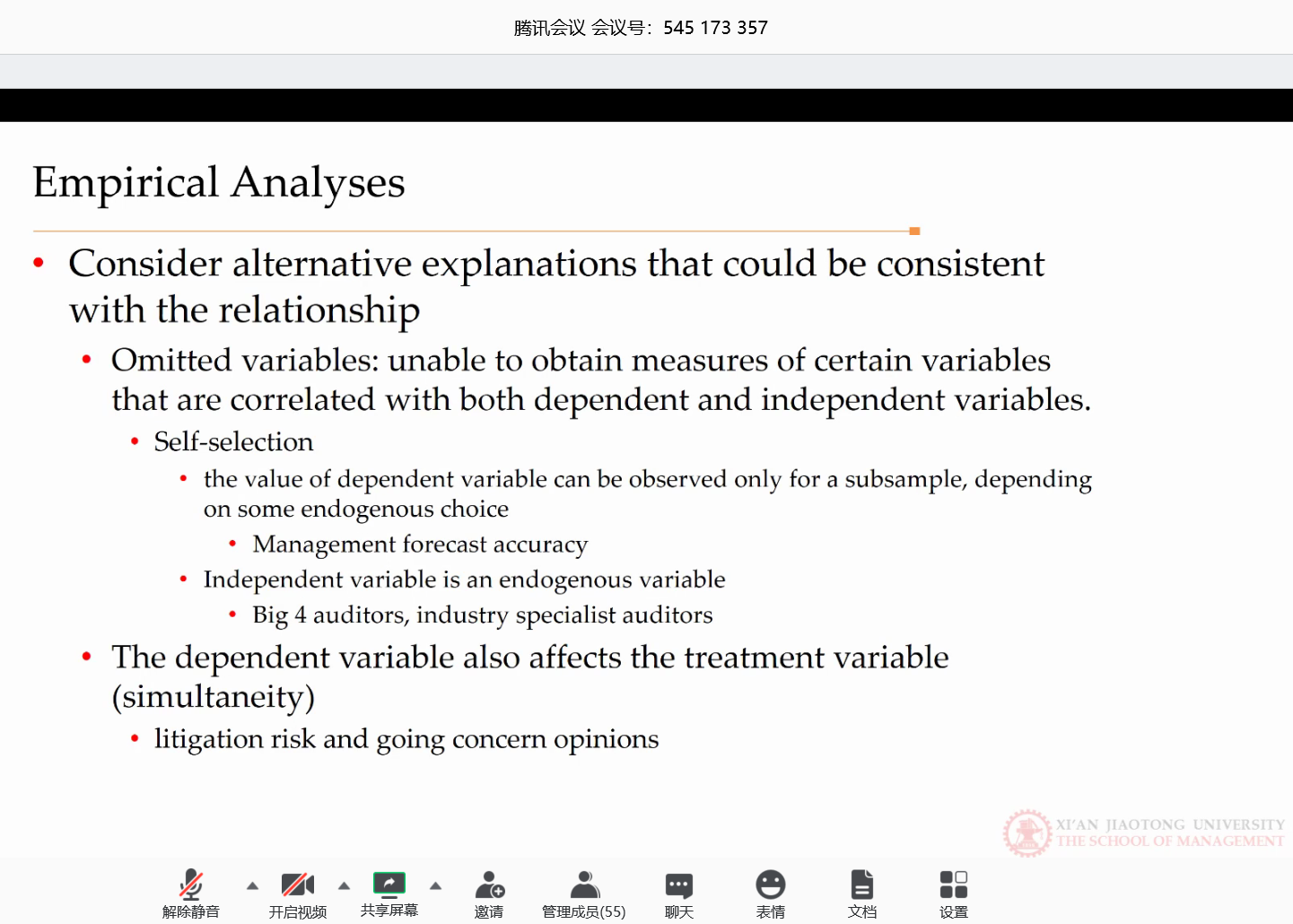
Task: Click the line Independent variable is an endogenous variable
Action: tap(464, 580)
